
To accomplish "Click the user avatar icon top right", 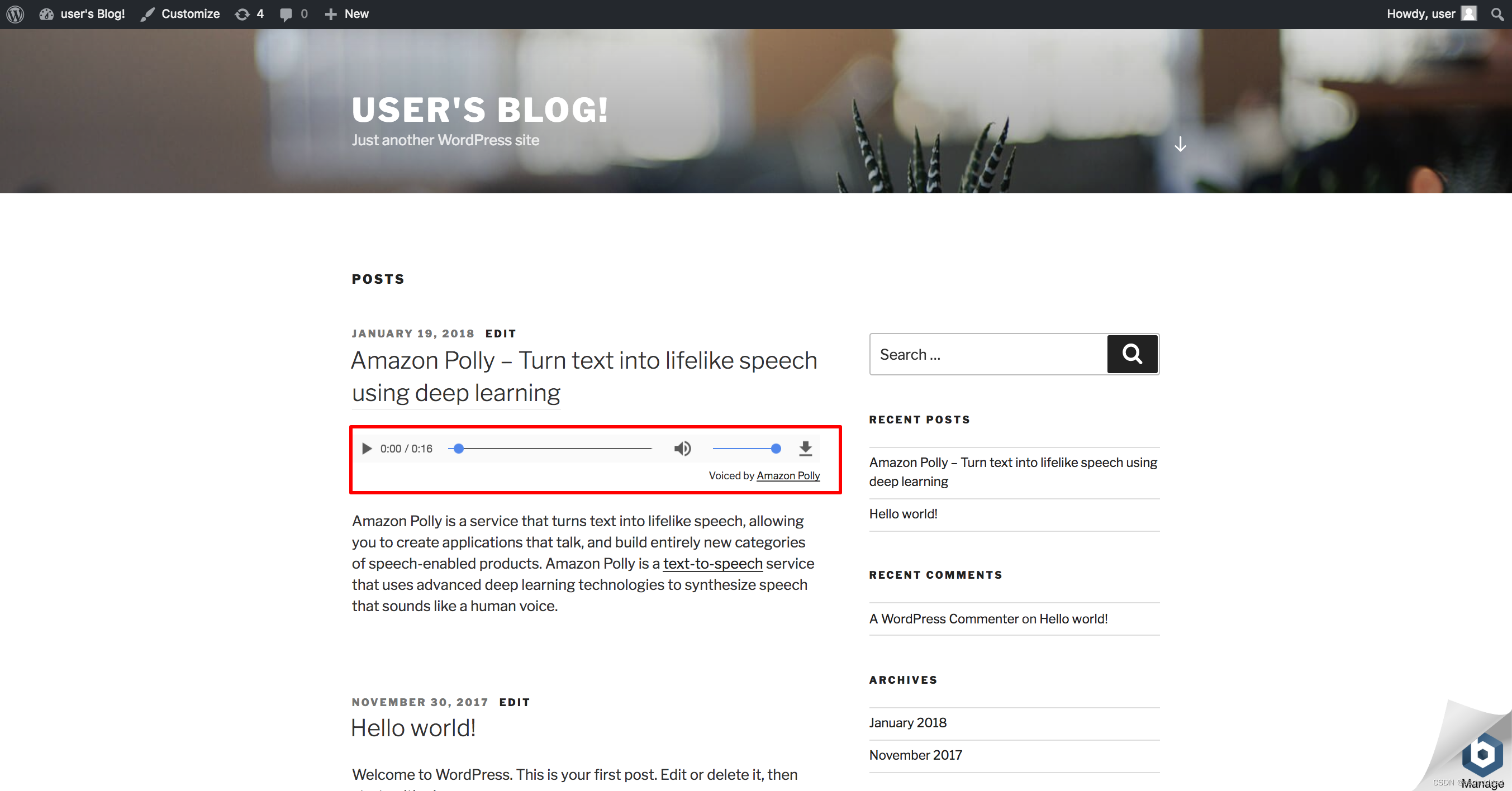I will [x=1471, y=13].
